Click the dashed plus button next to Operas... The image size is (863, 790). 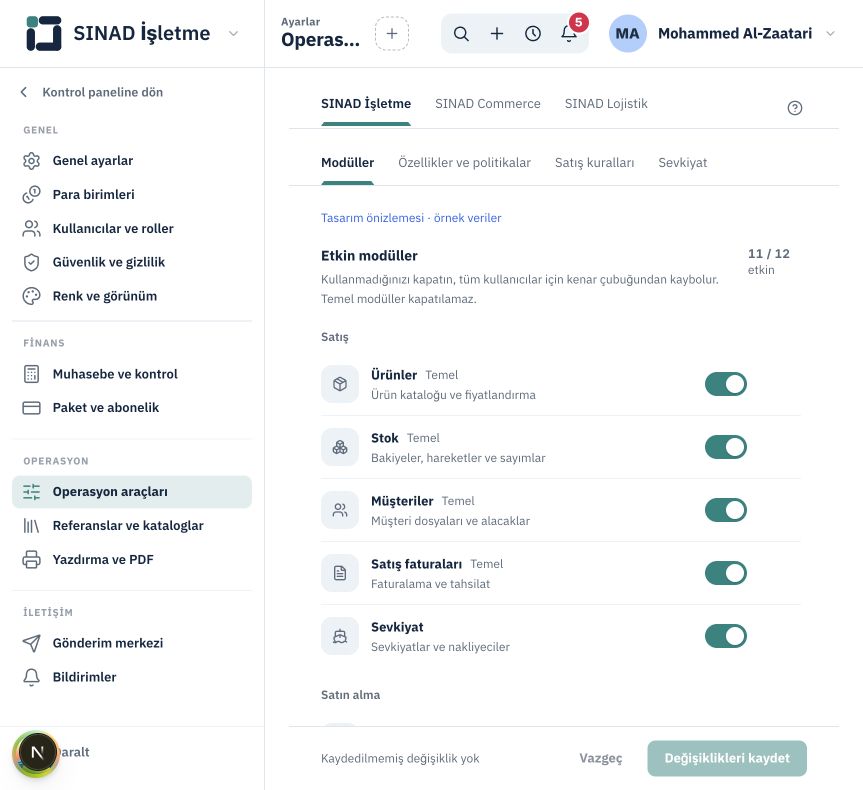(392, 34)
